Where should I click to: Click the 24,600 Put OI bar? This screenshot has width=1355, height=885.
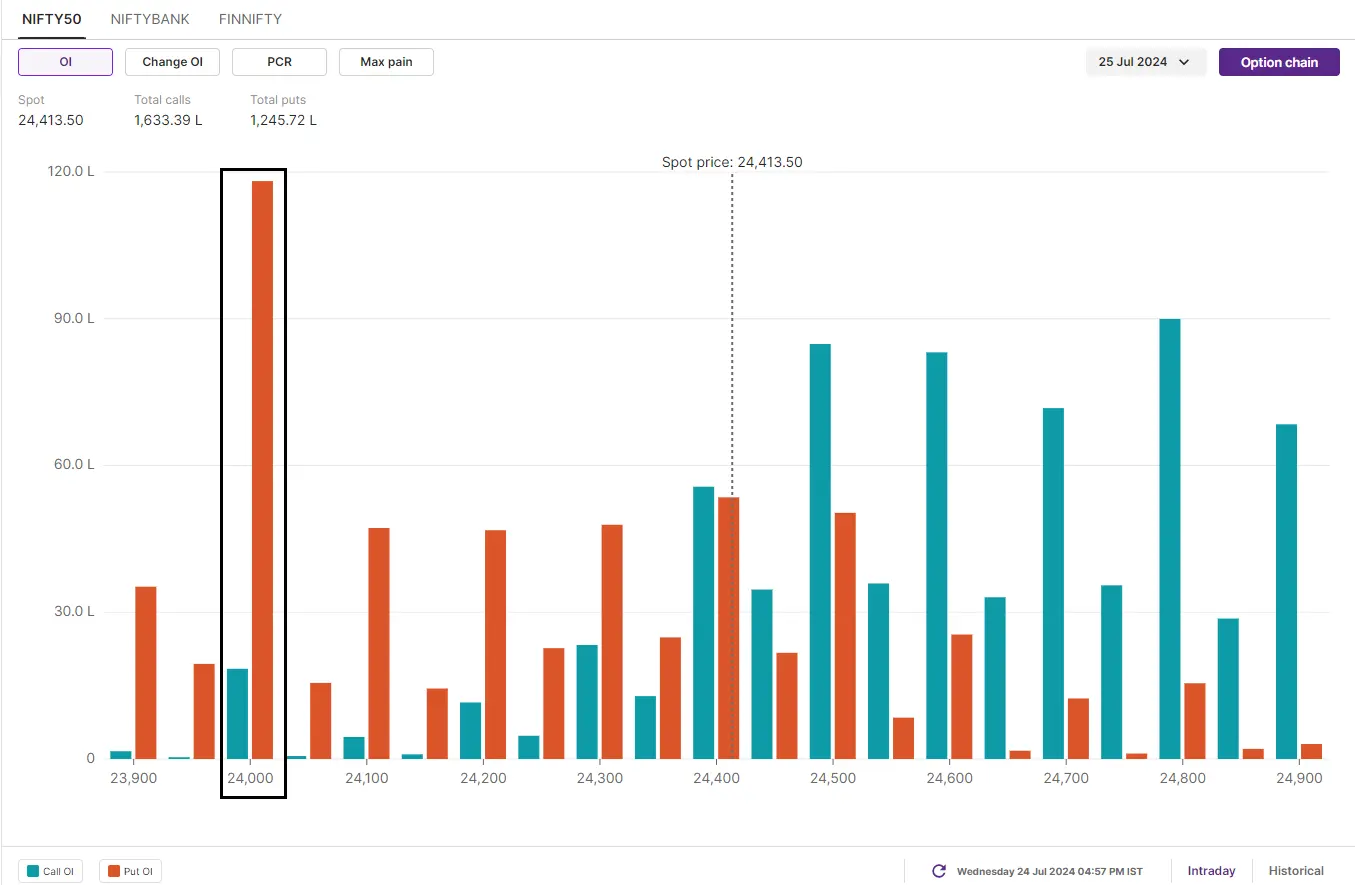[x=962, y=696]
